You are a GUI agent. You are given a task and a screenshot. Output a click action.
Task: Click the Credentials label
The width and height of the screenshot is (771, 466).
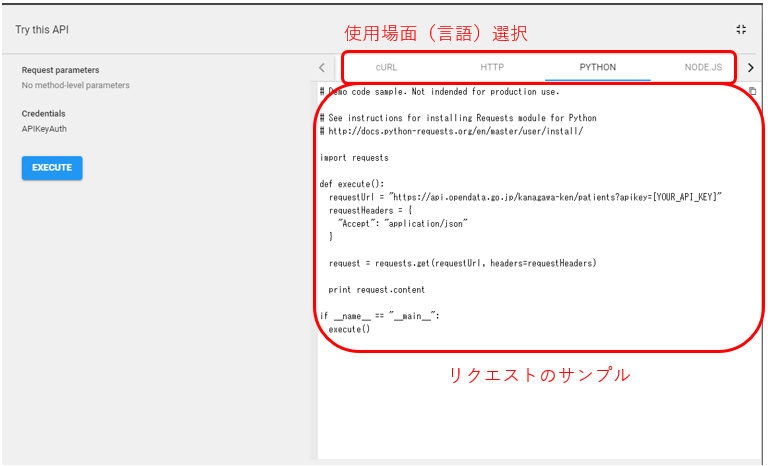click(x=43, y=114)
